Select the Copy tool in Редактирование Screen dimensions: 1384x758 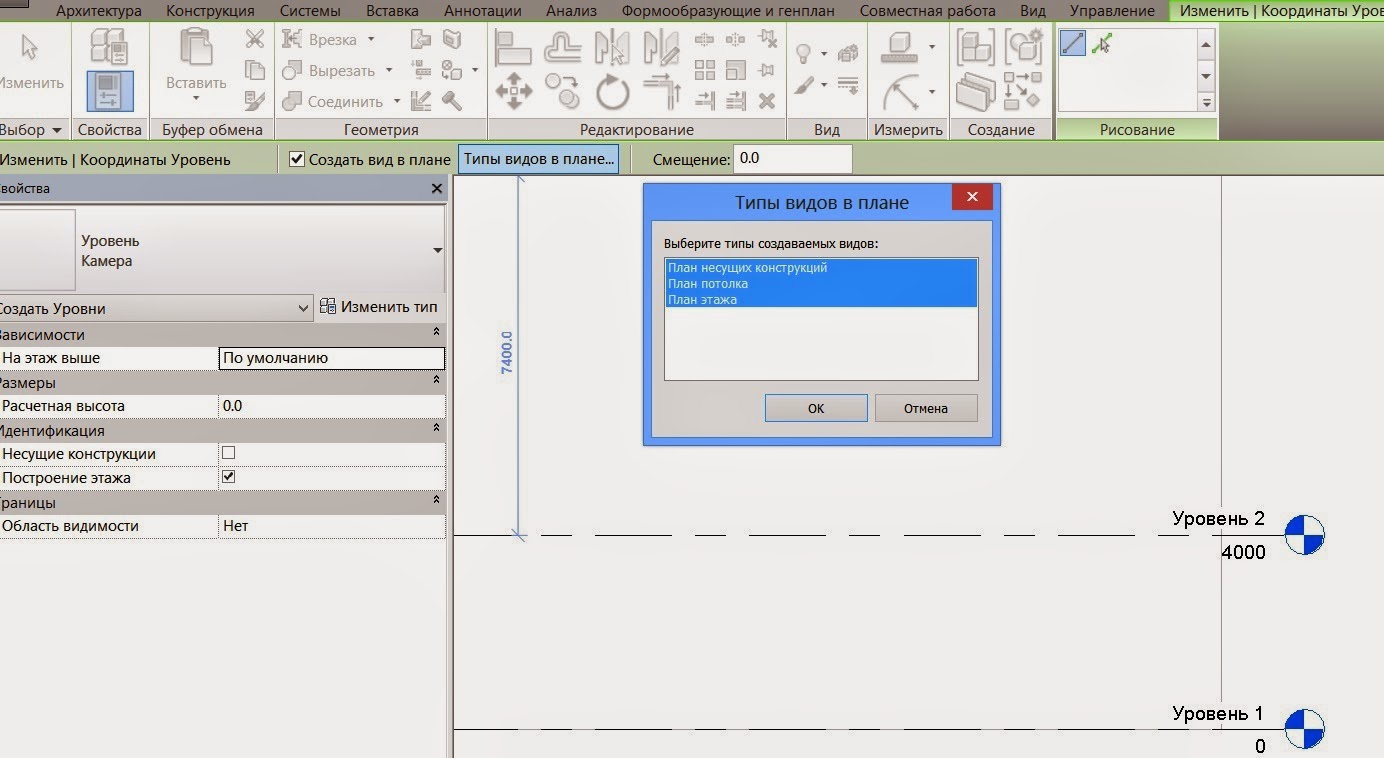(562, 93)
